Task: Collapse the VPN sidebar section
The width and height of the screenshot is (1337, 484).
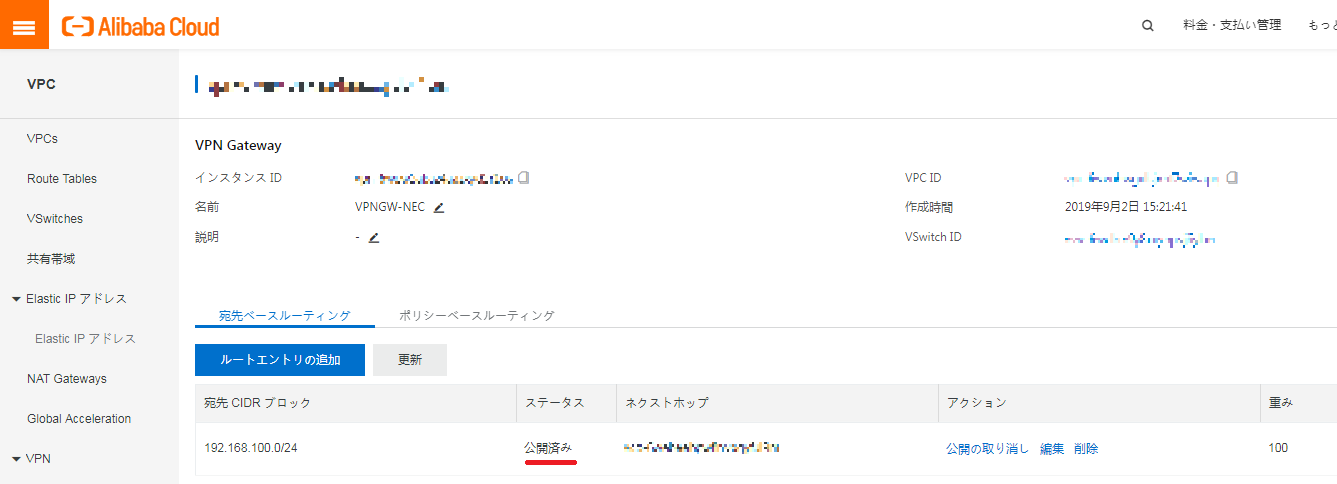Action: [x=16, y=459]
